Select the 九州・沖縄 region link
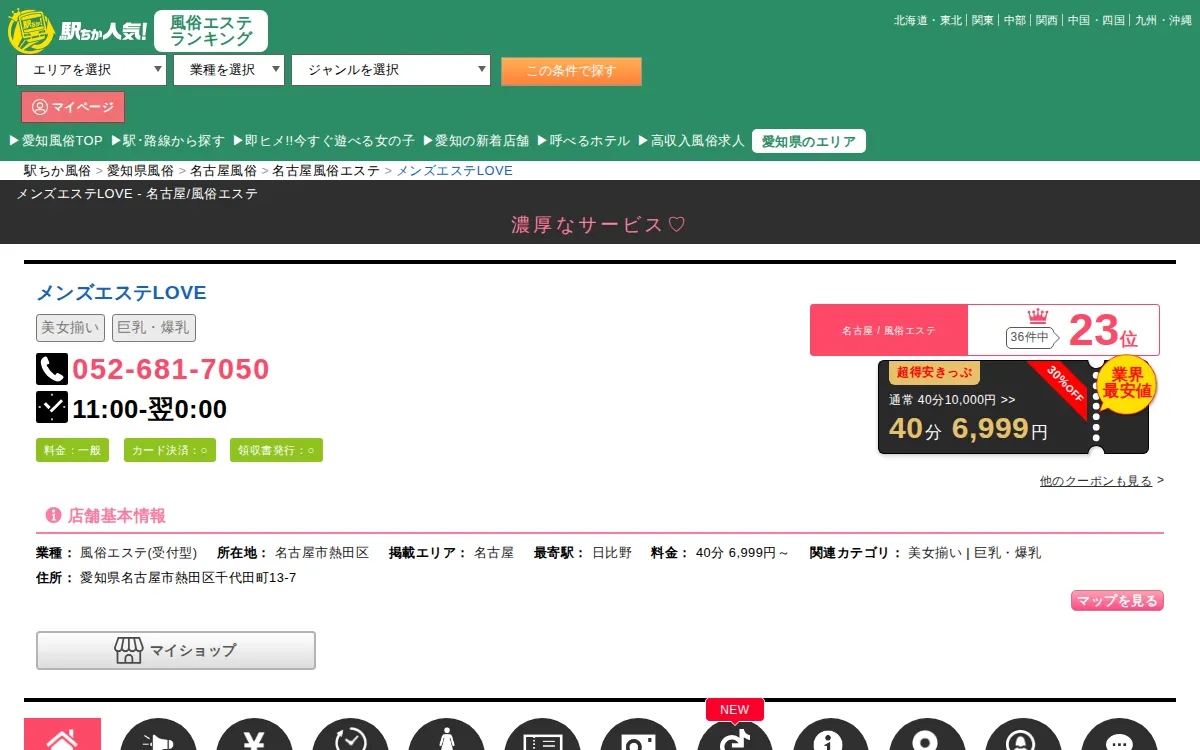Image resolution: width=1200 pixels, height=750 pixels. 1164,20
